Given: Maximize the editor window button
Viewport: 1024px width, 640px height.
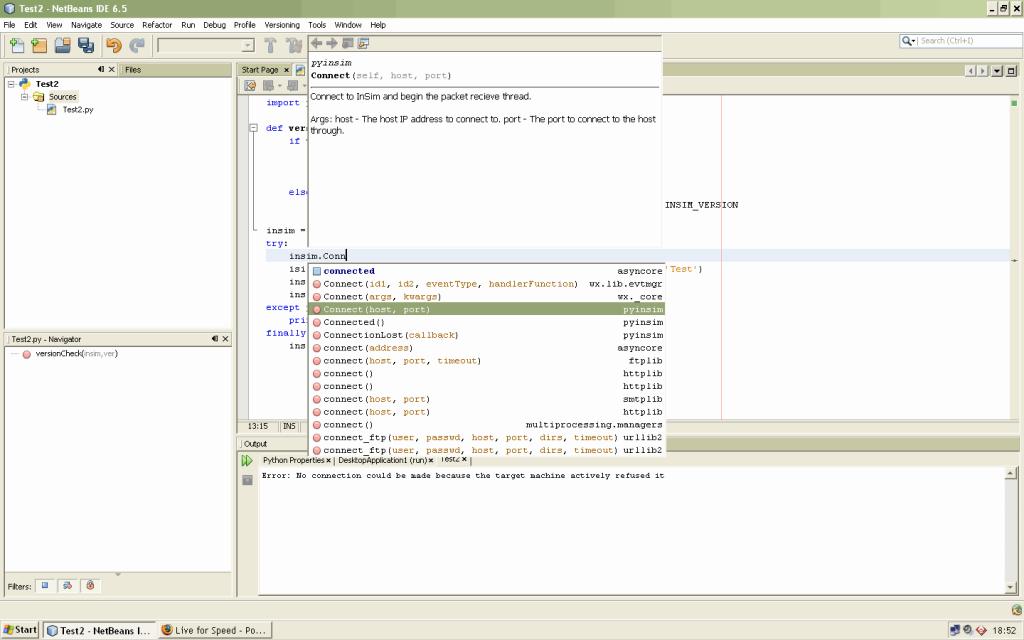Looking at the screenshot, I should point(1011,71).
